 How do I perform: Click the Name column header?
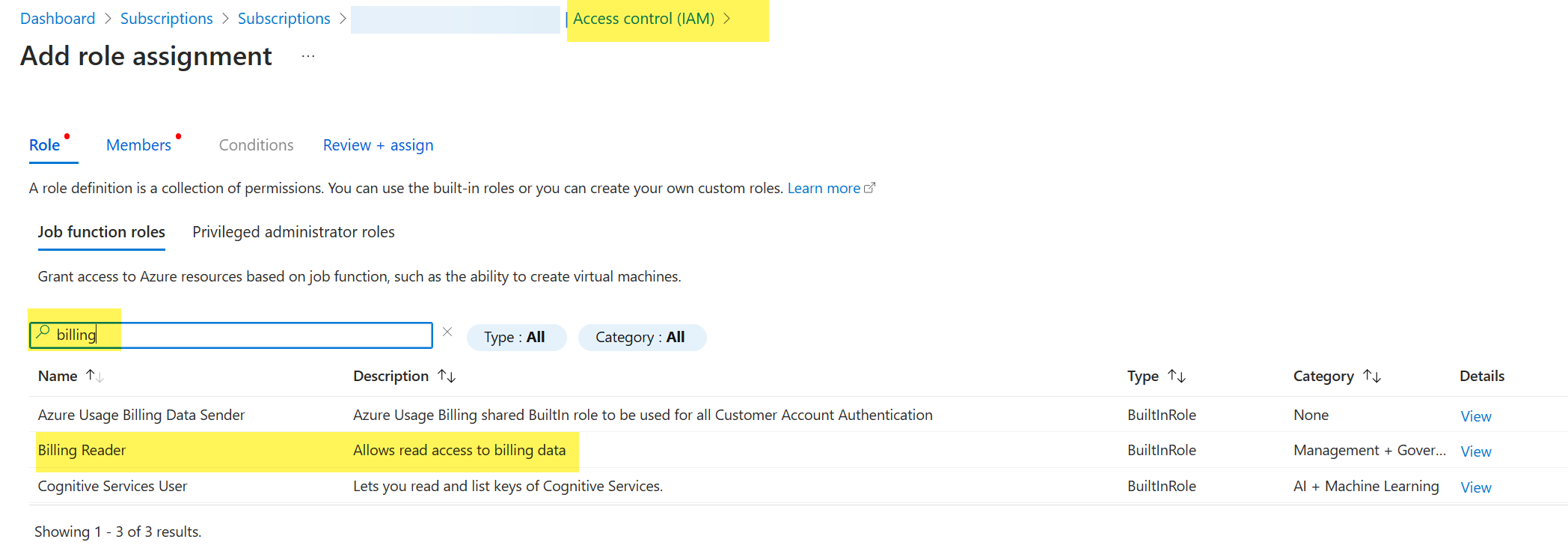point(58,376)
